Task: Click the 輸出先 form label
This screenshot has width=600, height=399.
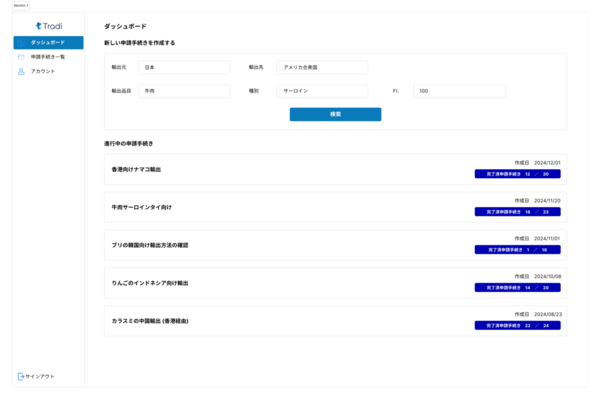Action: 256,67
